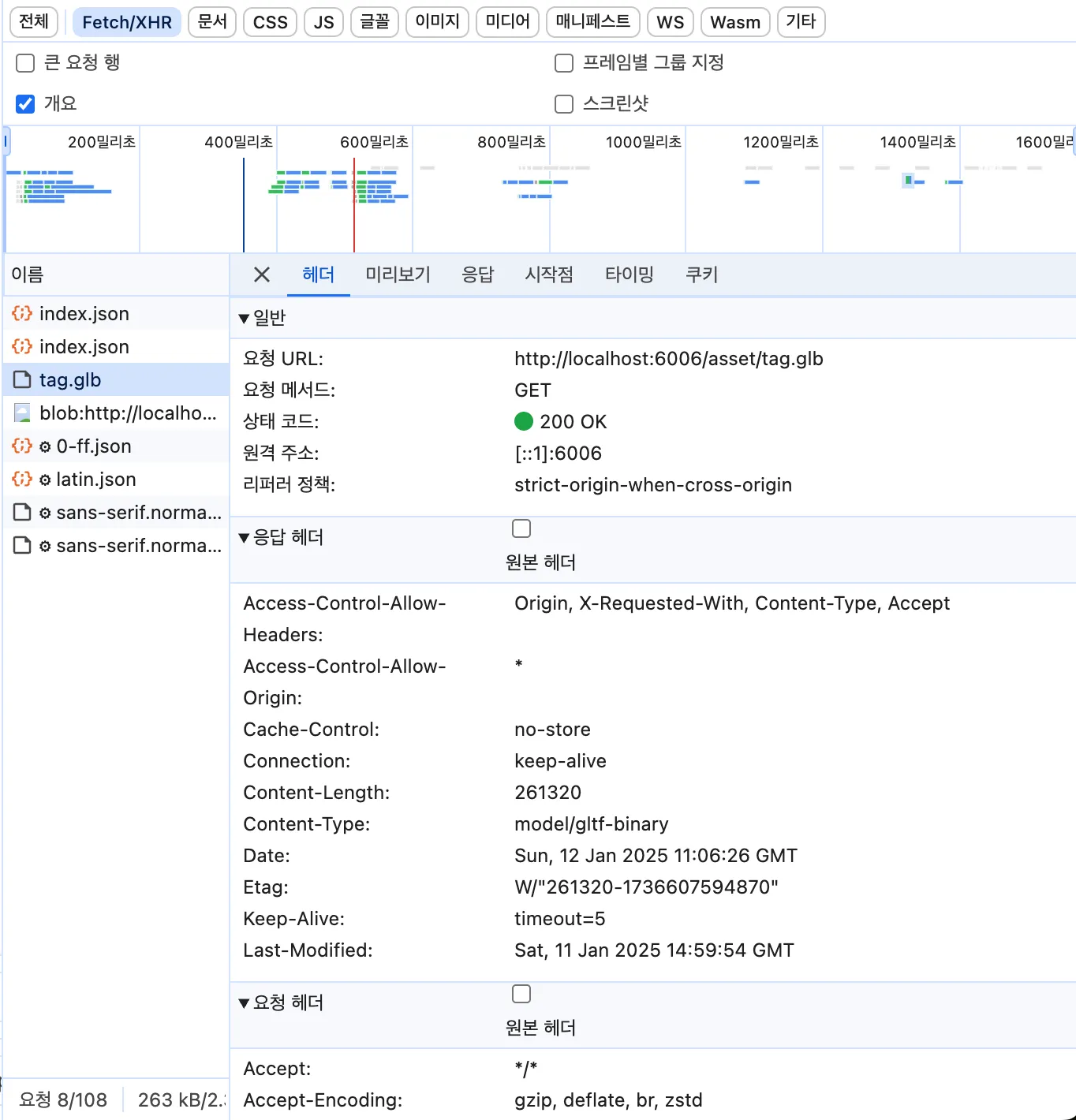Select the WS network filter

(x=670, y=22)
